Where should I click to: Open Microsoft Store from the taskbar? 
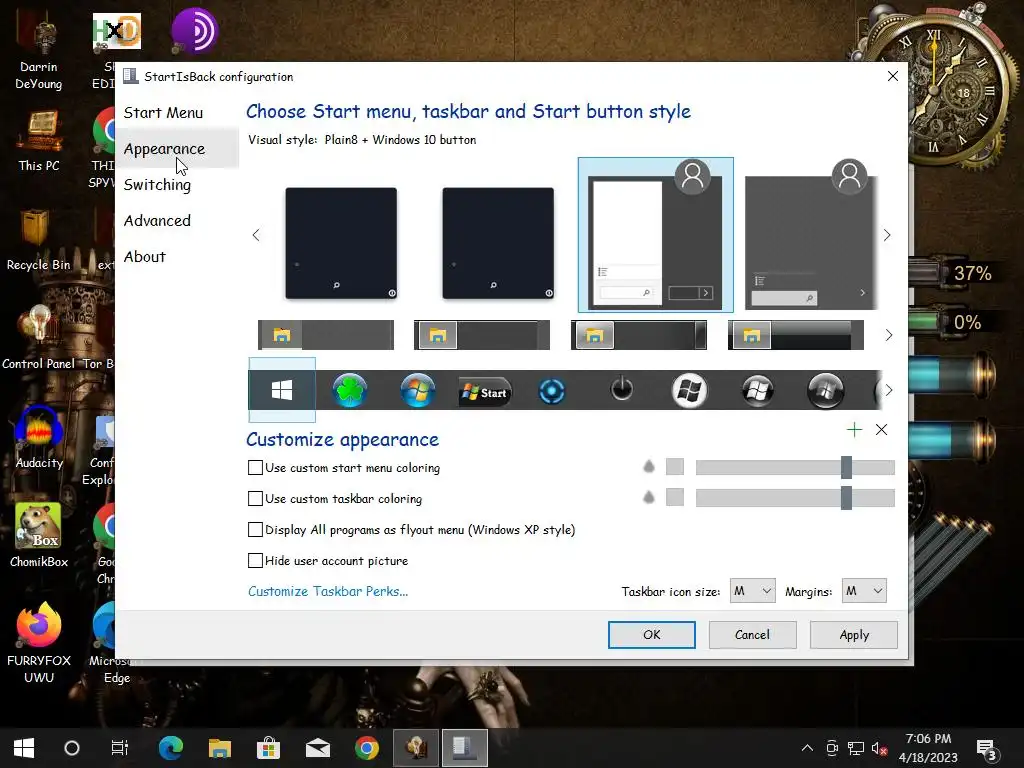coord(268,748)
